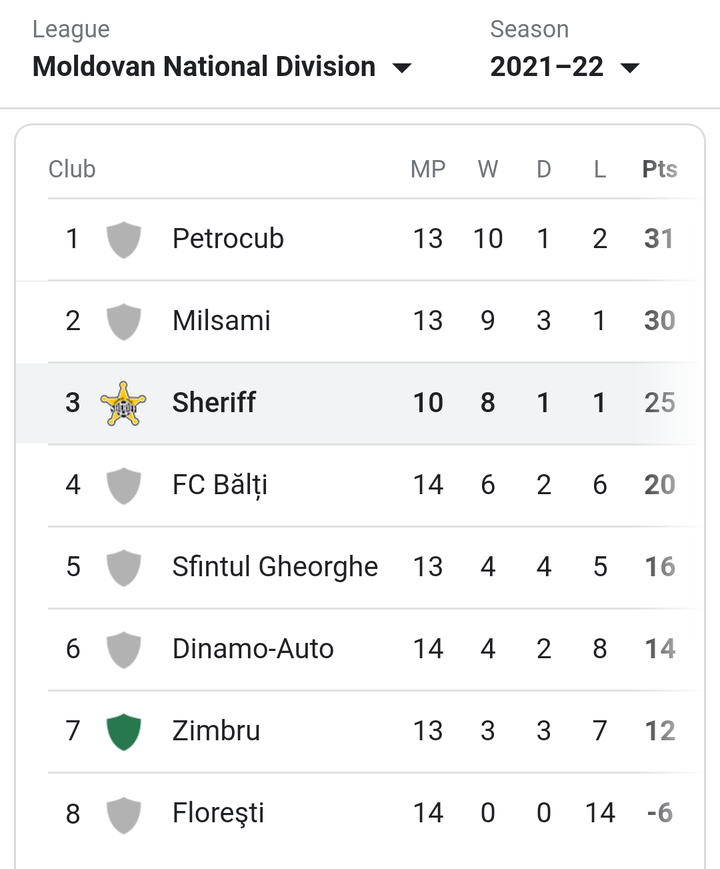Open the Moldovan National Division league dropdown
Screen dimensions: 720x869
coord(222,67)
